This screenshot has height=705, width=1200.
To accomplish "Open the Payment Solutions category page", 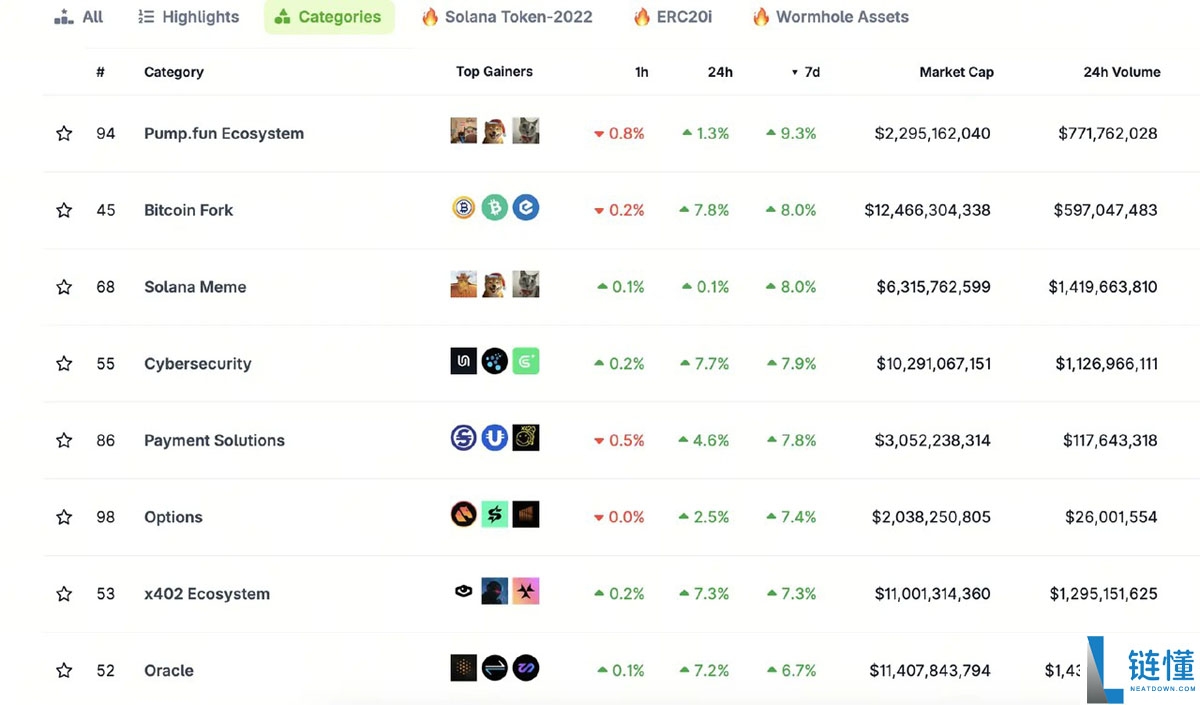I will point(214,441).
